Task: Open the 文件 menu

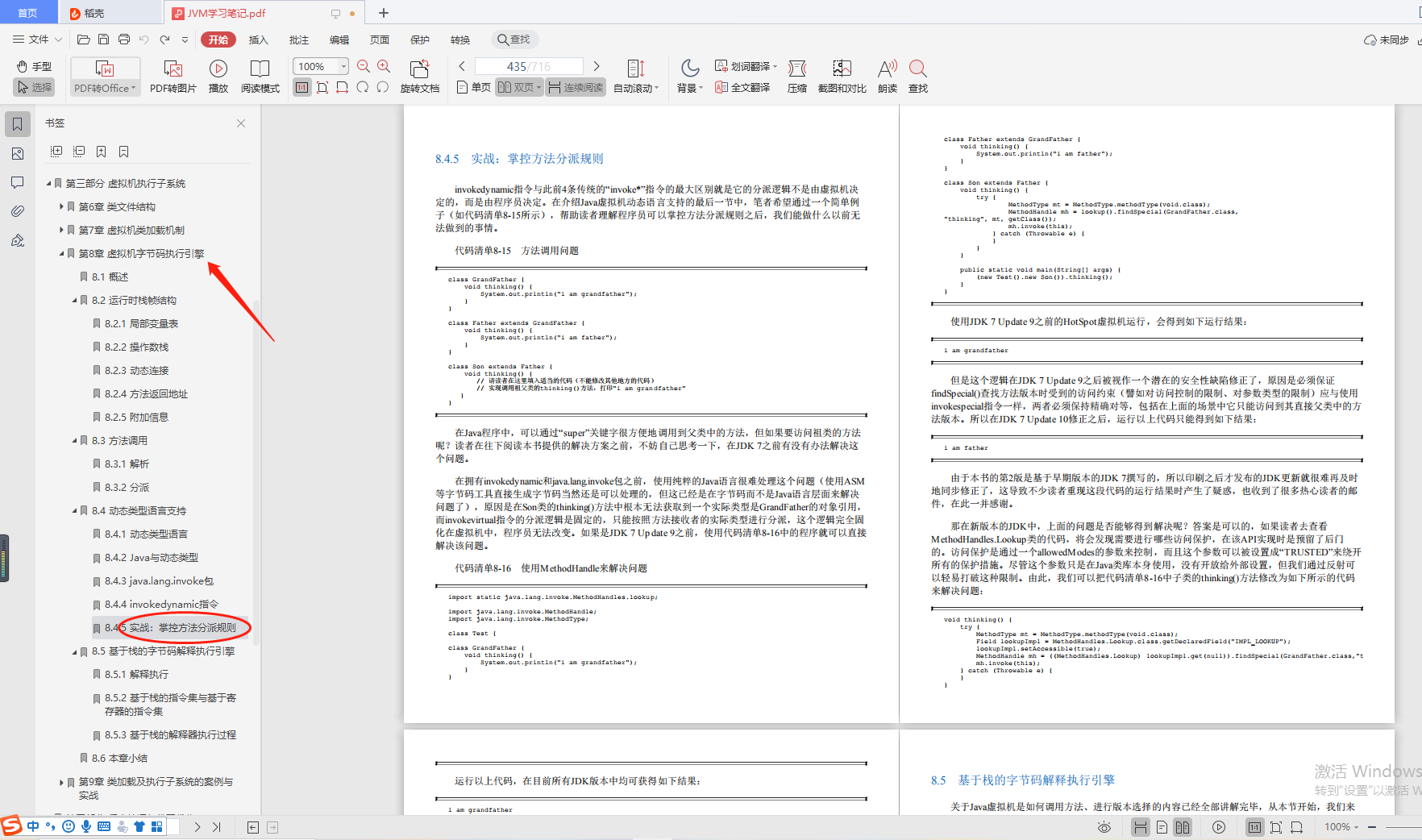Action: [x=38, y=40]
